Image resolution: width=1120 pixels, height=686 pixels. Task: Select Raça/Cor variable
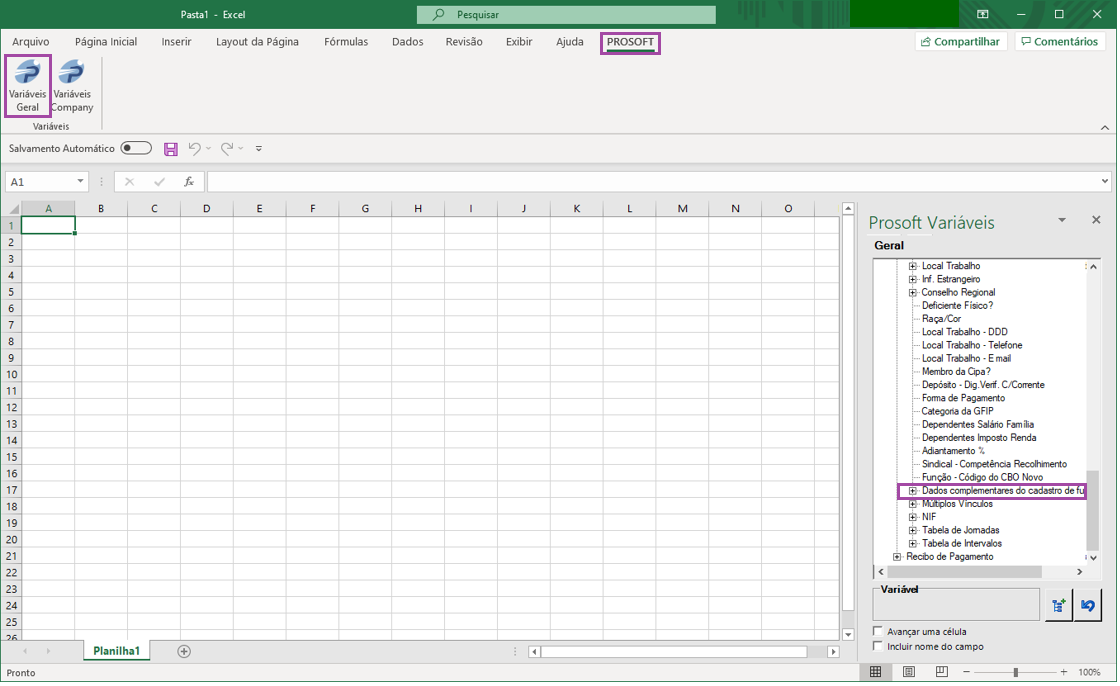coord(941,319)
